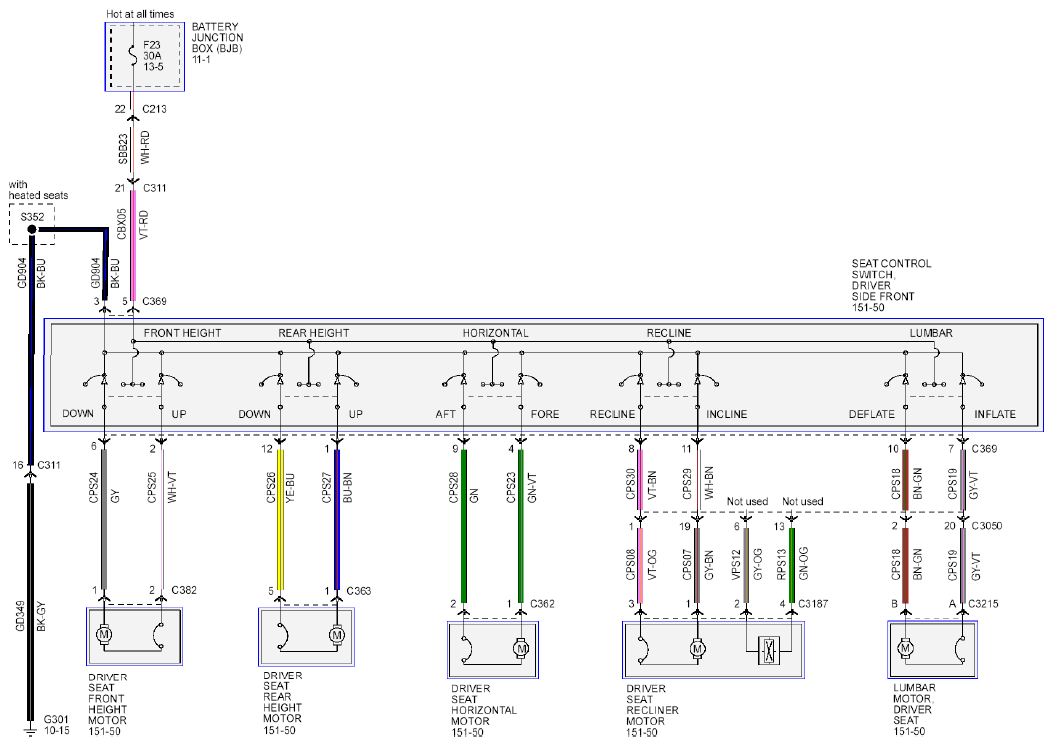
Task: Click the ground symbol at G301
Action: click(x=30, y=730)
